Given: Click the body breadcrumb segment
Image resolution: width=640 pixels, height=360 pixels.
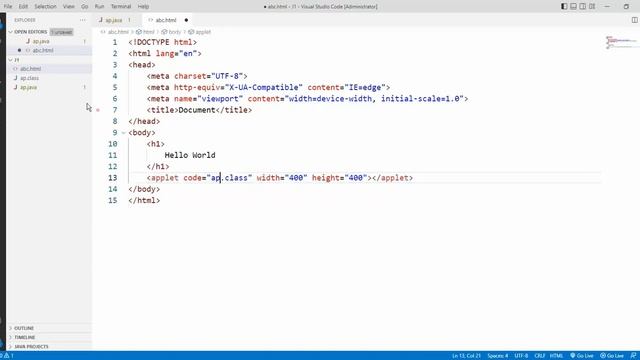Looking at the screenshot, I should [x=174, y=32].
